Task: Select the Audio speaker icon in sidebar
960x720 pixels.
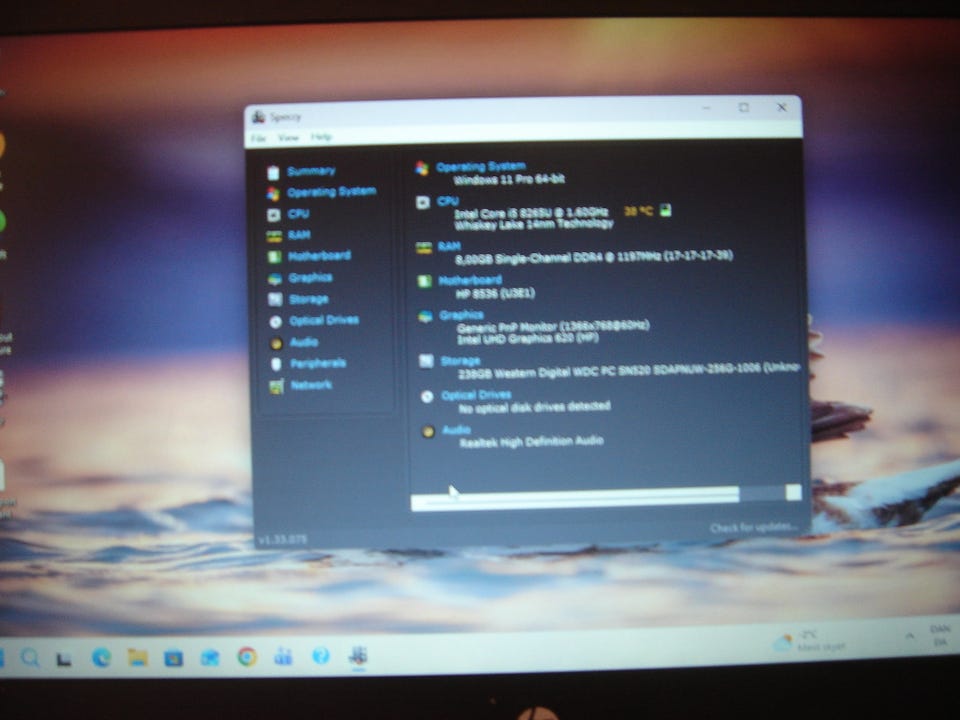Action: point(276,343)
